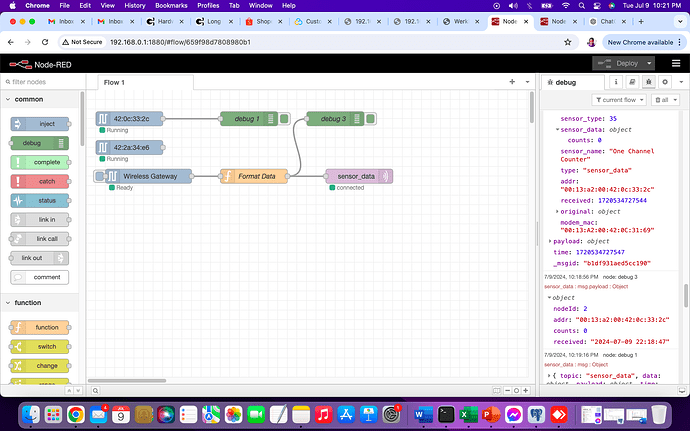The width and height of the screenshot is (690, 431).
Task: Collapse the common palette category
Action: (x=42, y=99)
